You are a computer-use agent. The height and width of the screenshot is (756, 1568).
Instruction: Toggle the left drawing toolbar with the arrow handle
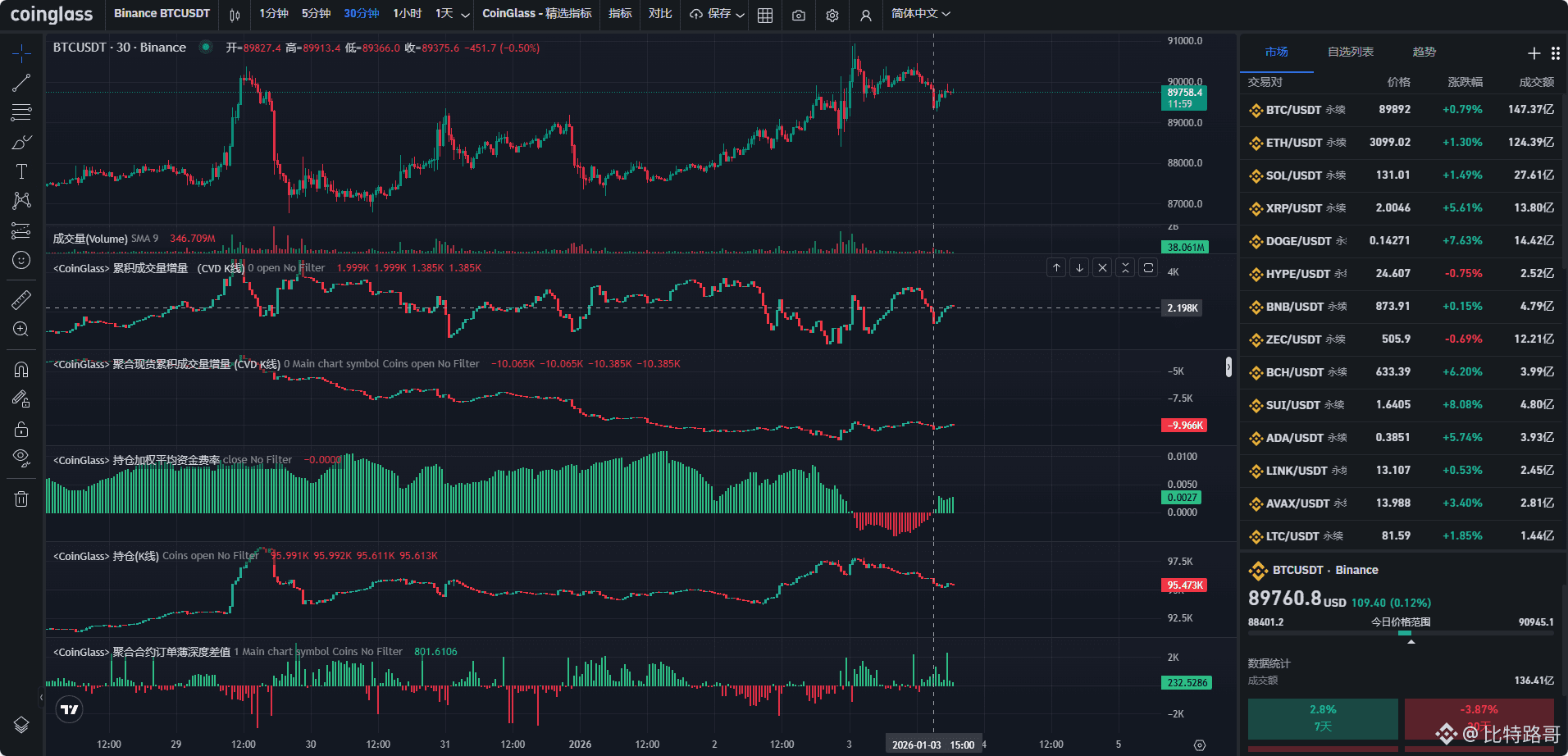pyautogui.click(x=41, y=698)
